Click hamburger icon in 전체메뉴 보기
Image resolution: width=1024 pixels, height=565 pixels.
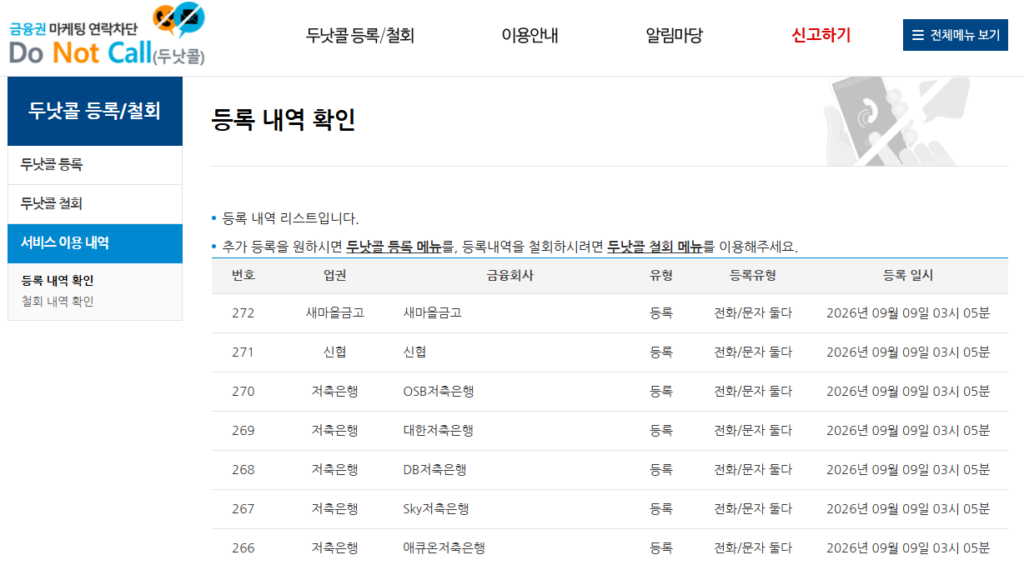click(x=918, y=35)
